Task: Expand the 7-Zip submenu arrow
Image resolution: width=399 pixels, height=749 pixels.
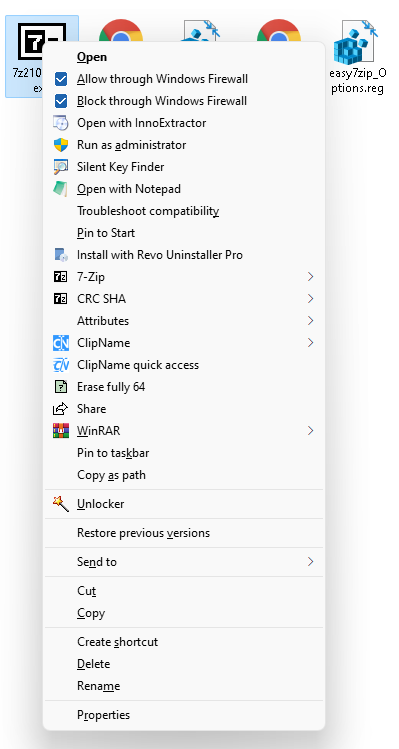Action: click(311, 277)
